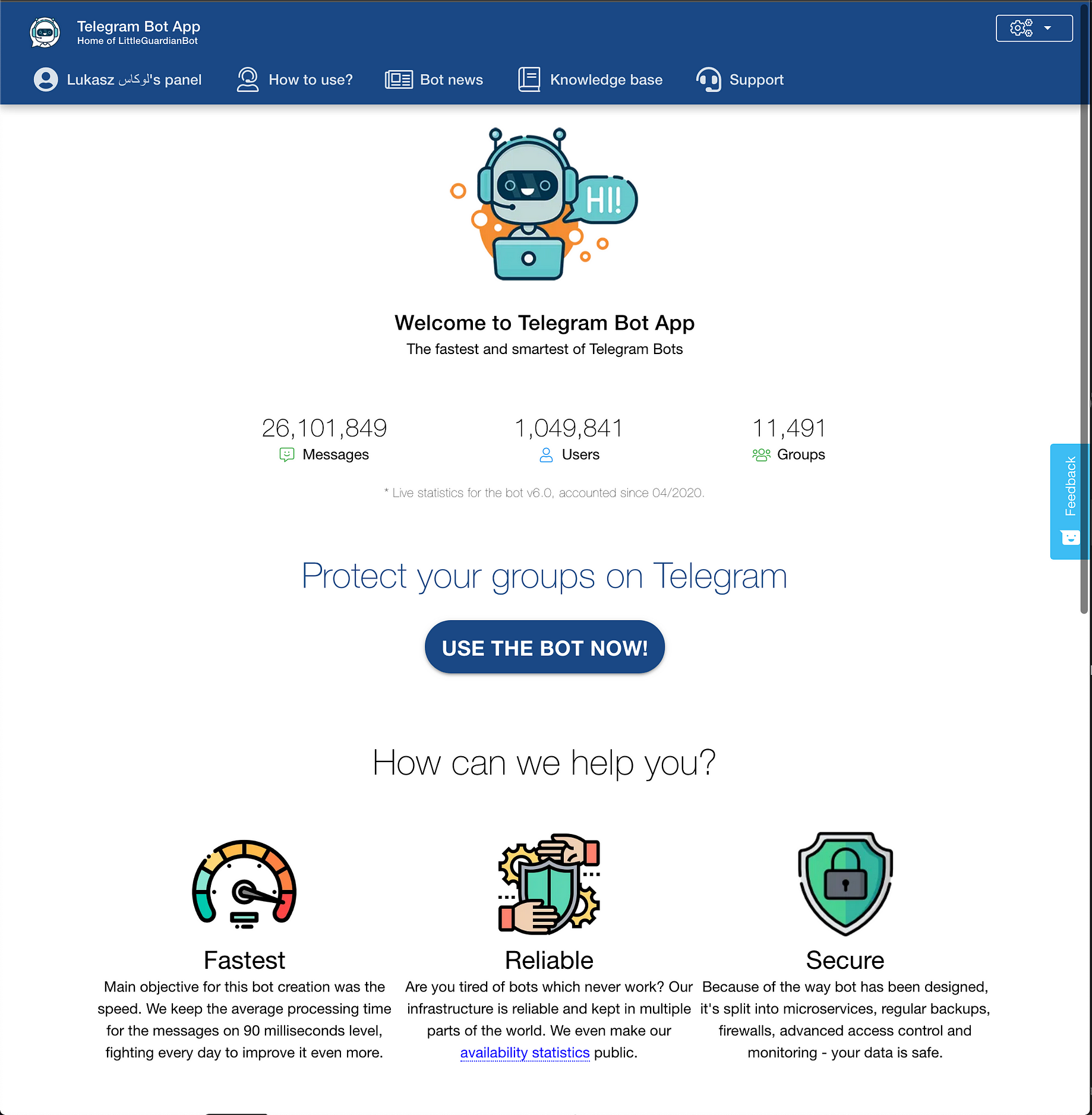This screenshot has width=1092, height=1115.
Task: Click the Reliable heading
Action: click(x=549, y=960)
